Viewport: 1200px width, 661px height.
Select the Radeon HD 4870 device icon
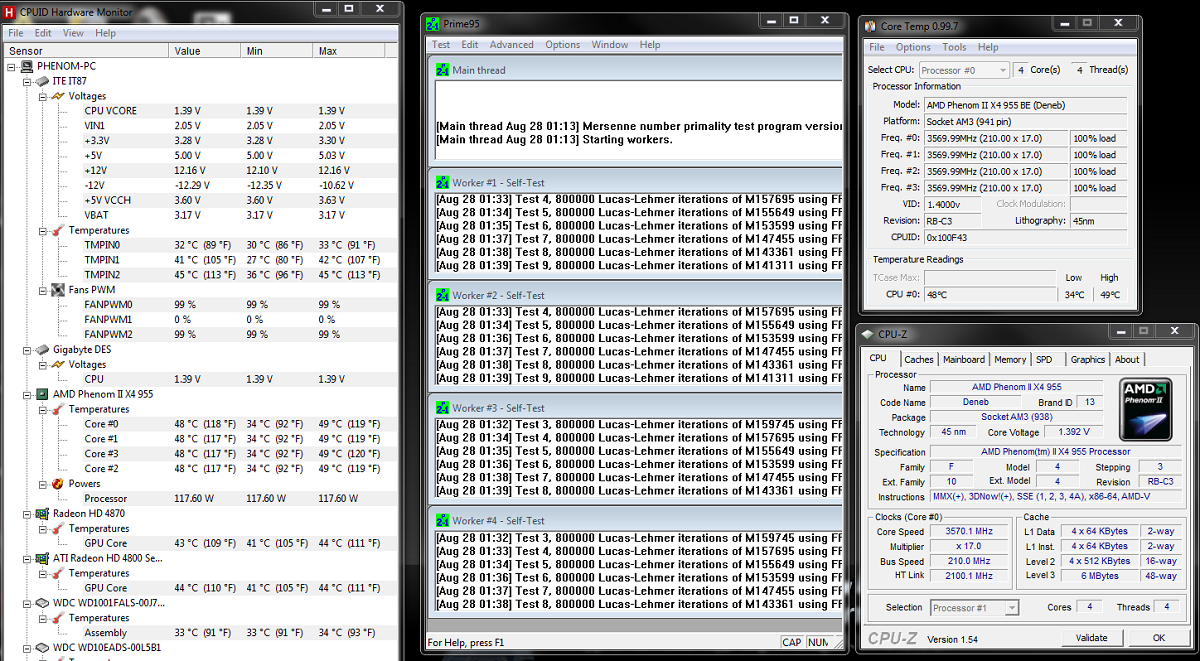[42, 513]
